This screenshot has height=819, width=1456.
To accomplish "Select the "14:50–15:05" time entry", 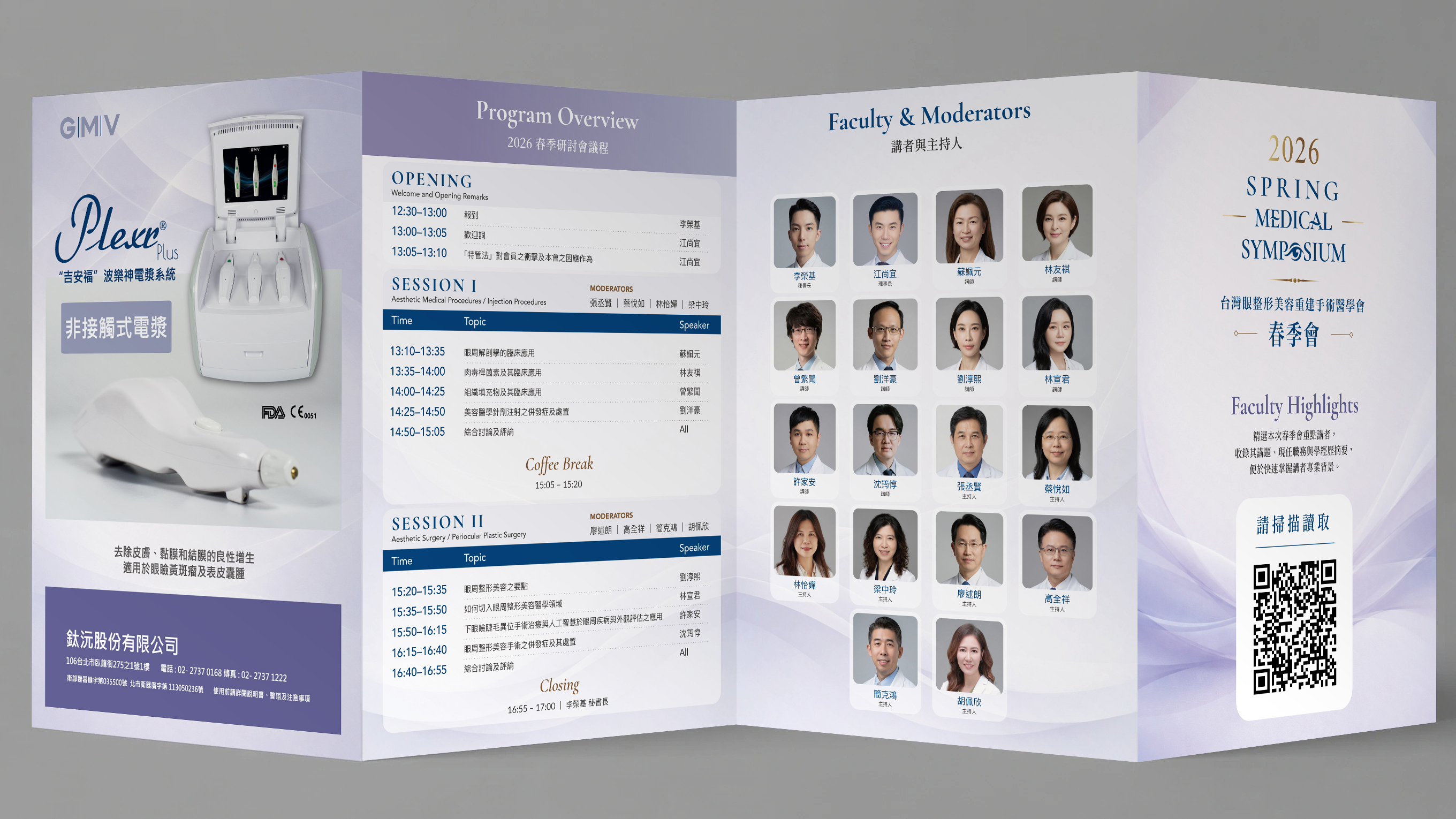I will click(x=417, y=432).
